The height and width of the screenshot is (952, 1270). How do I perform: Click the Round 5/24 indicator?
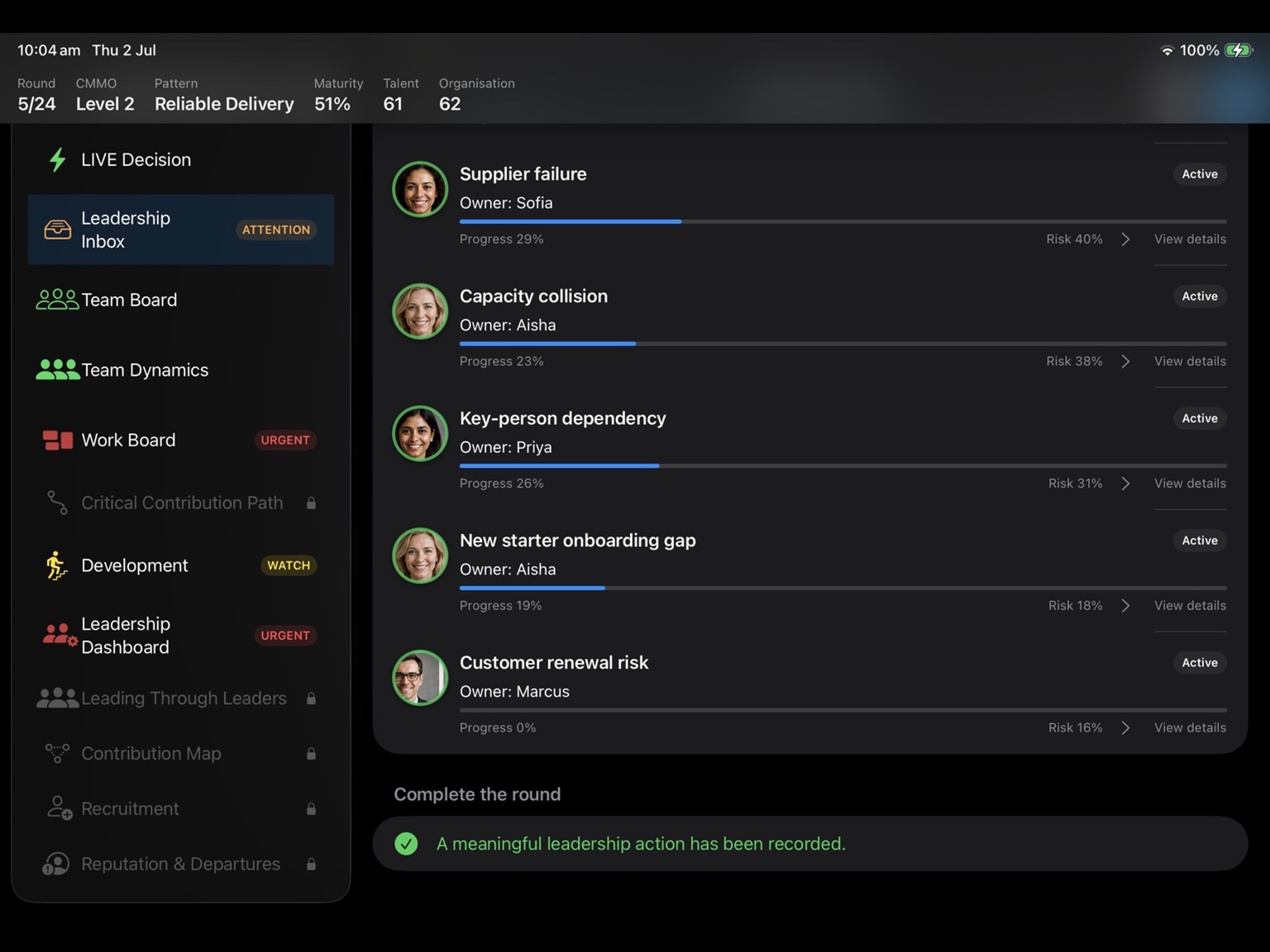[x=36, y=94]
